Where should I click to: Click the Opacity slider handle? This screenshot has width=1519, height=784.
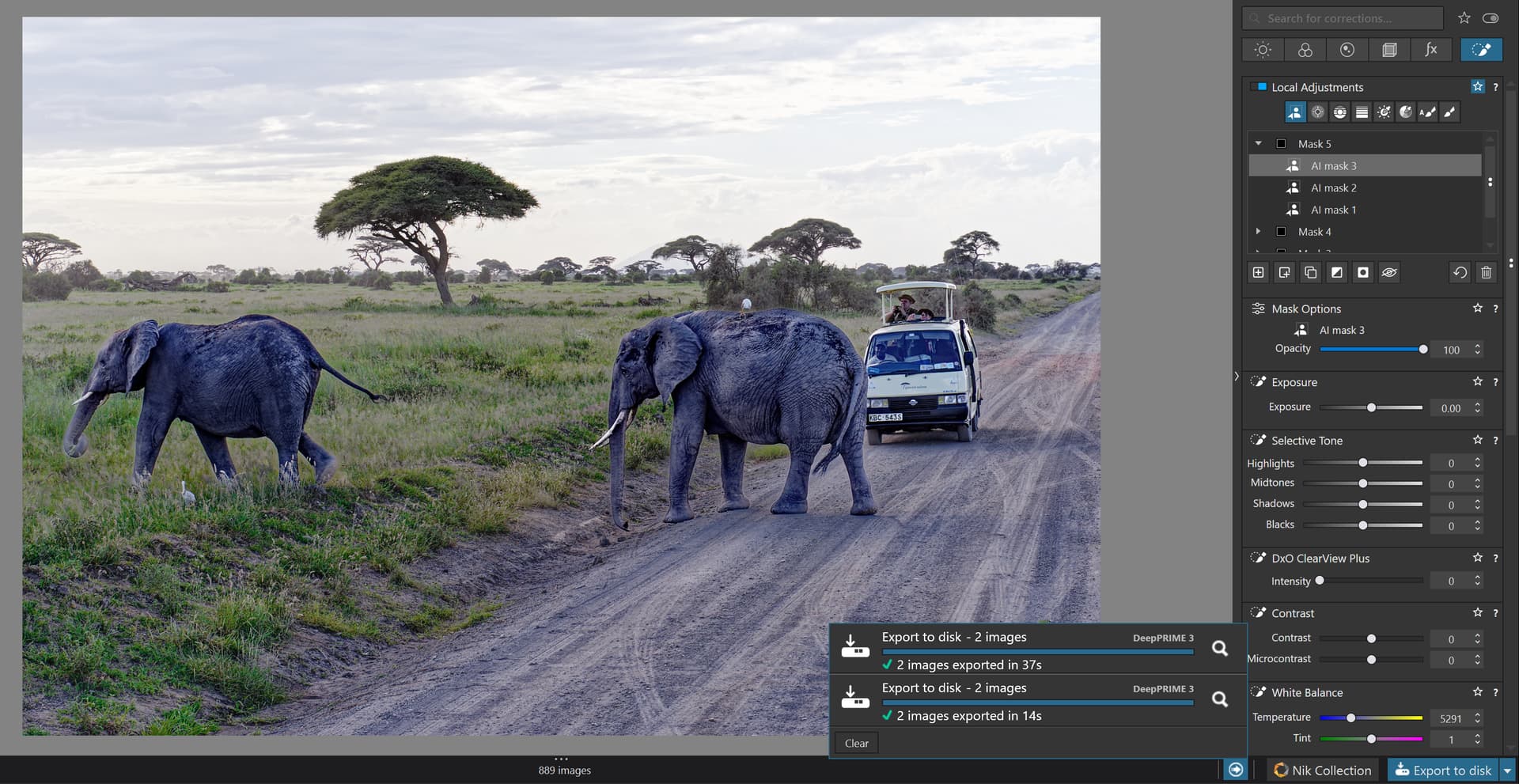click(x=1423, y=350)
